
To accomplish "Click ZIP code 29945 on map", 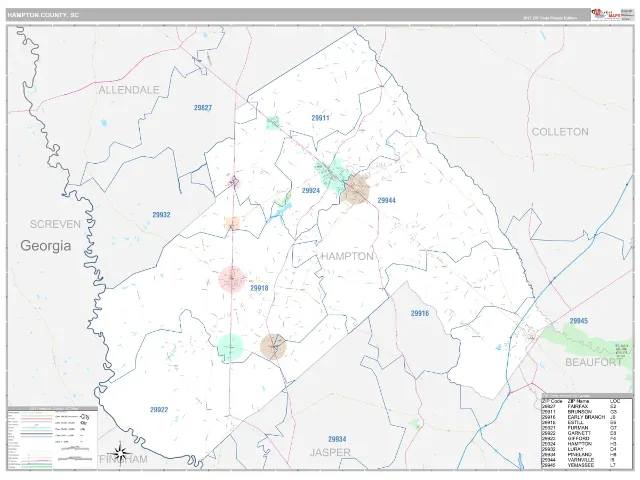I will [x=579, y=321].
